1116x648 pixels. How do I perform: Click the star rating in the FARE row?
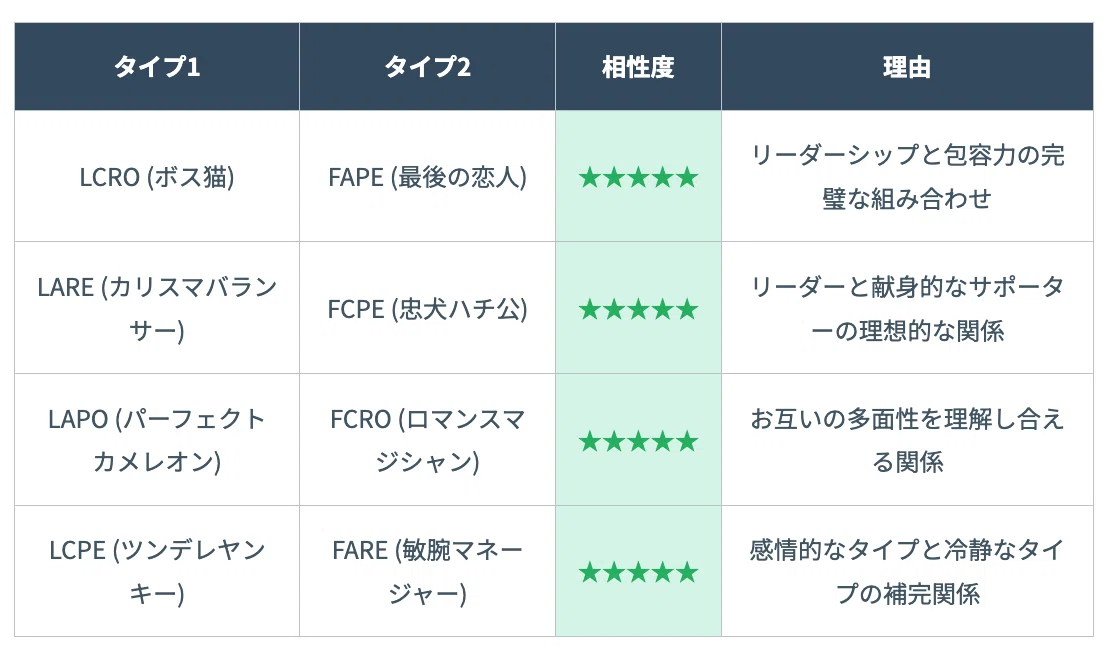(x=638, y=572)
